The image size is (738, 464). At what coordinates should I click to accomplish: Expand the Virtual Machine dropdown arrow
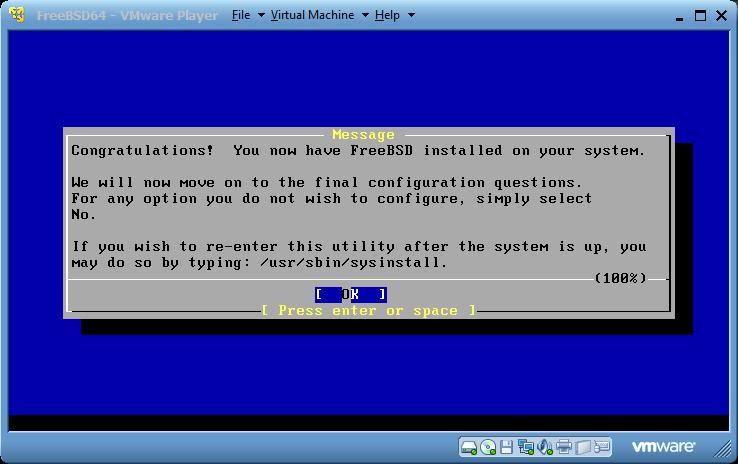tap(365, 15)
